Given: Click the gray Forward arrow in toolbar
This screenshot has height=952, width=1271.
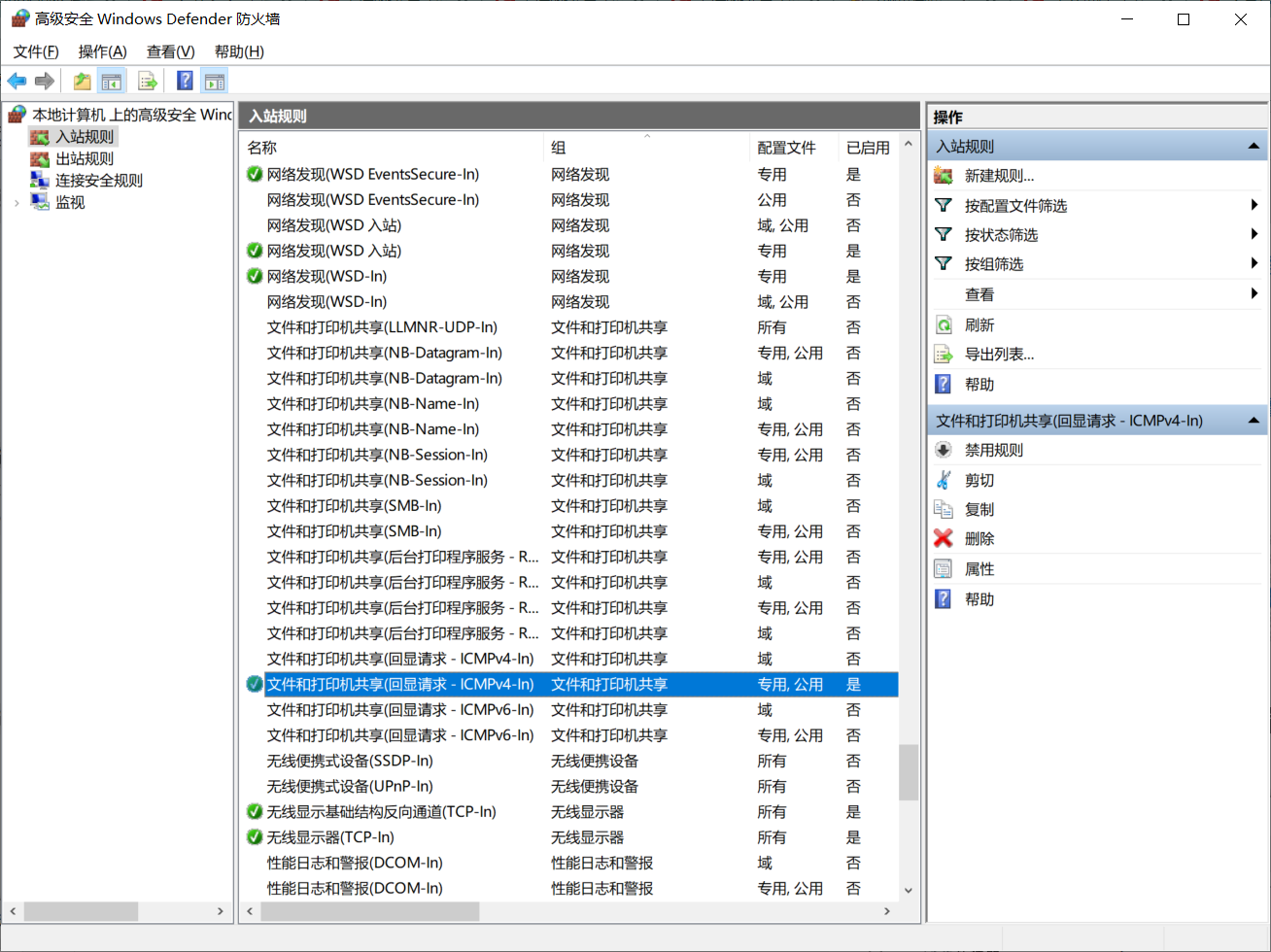Looking at the screenshot, I should coord(44,82).
